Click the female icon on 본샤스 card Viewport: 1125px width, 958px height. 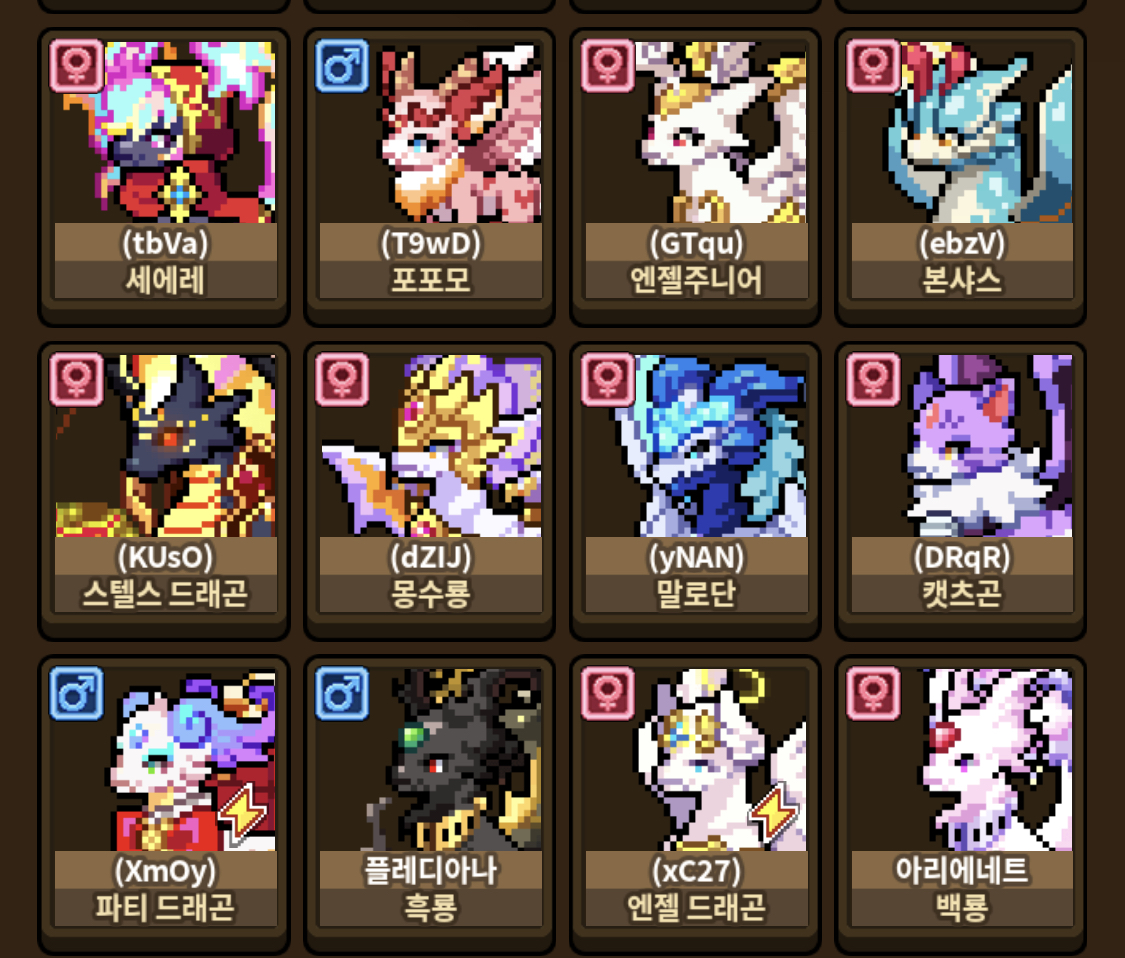click(x=873, y=67)
